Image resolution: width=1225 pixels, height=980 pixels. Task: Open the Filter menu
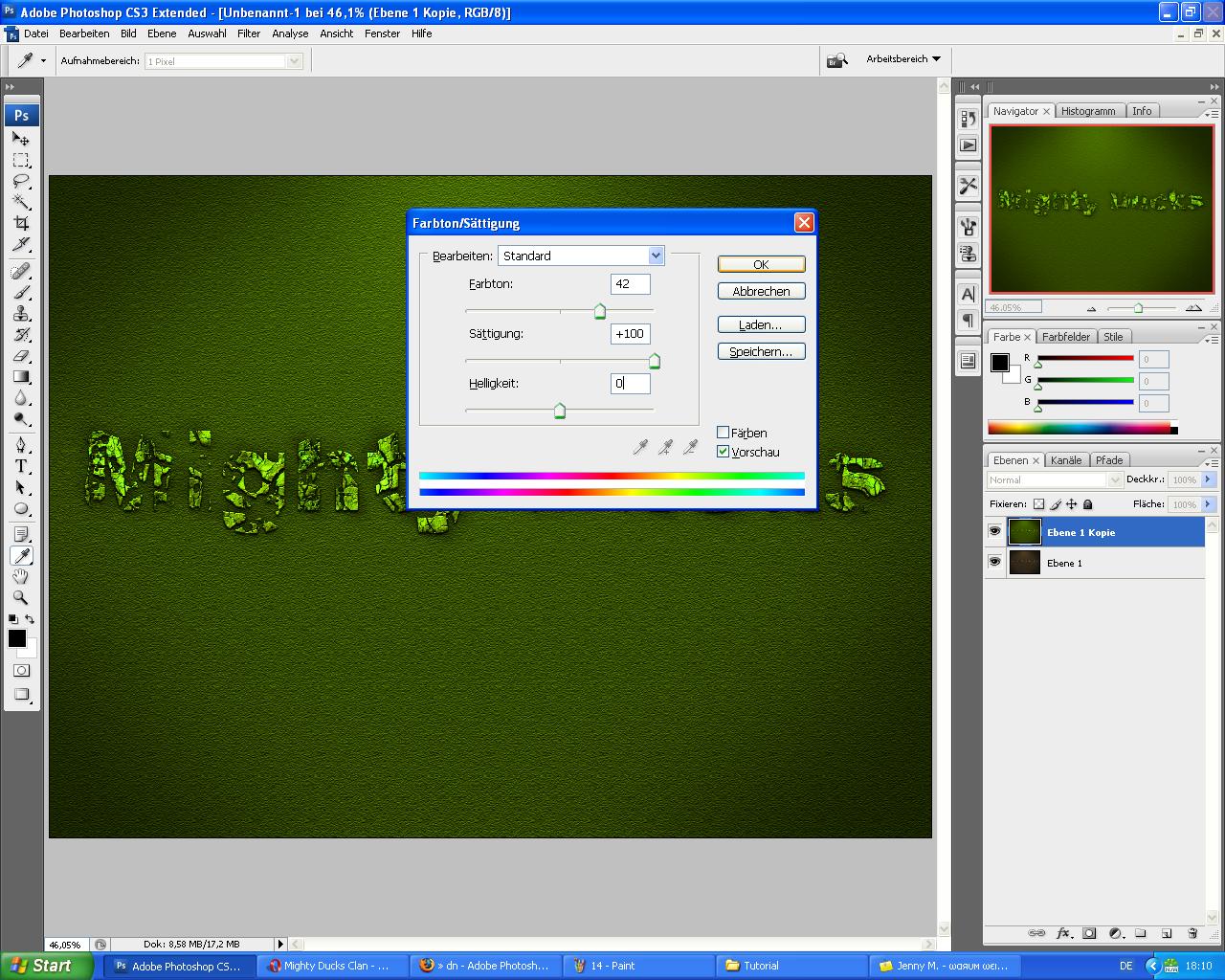pyautogui.click(x=249, y=33)
